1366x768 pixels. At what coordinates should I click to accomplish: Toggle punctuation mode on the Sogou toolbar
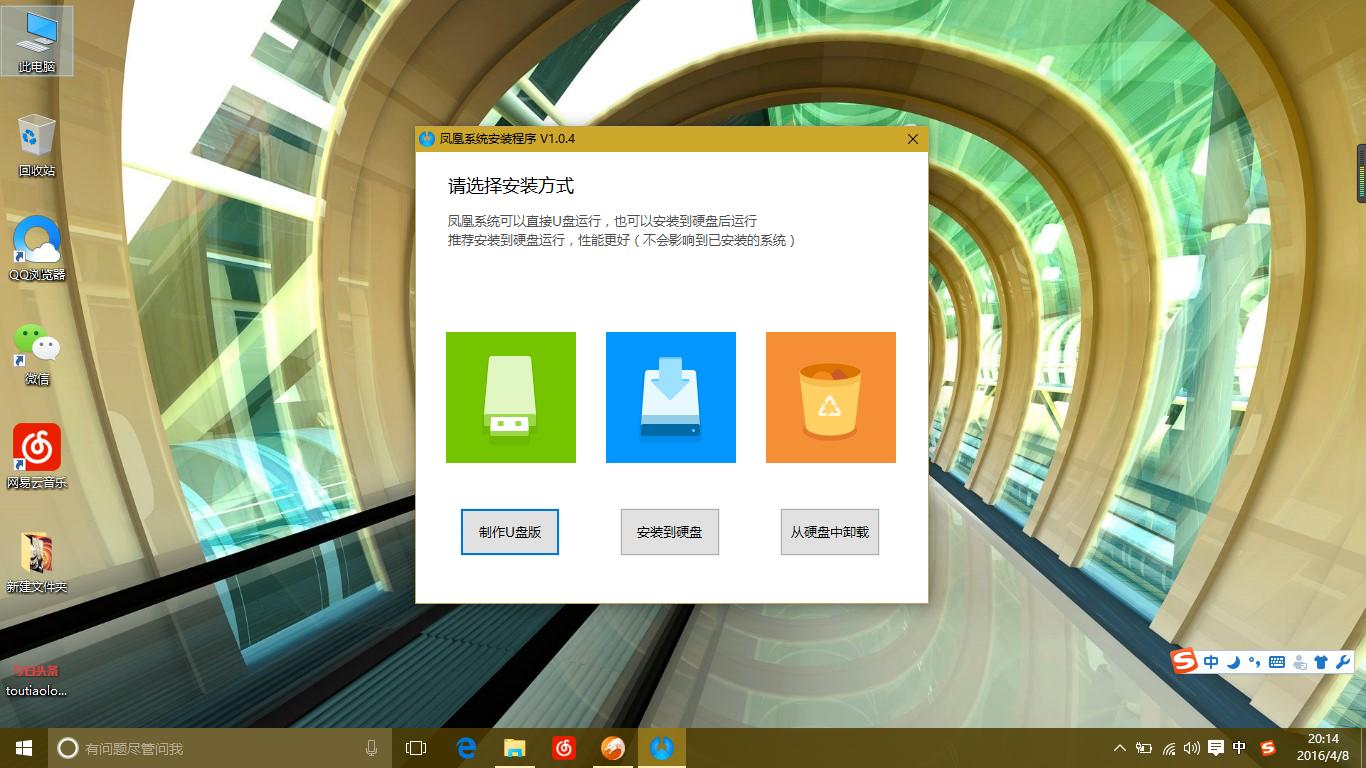[x=1254, y=662]
